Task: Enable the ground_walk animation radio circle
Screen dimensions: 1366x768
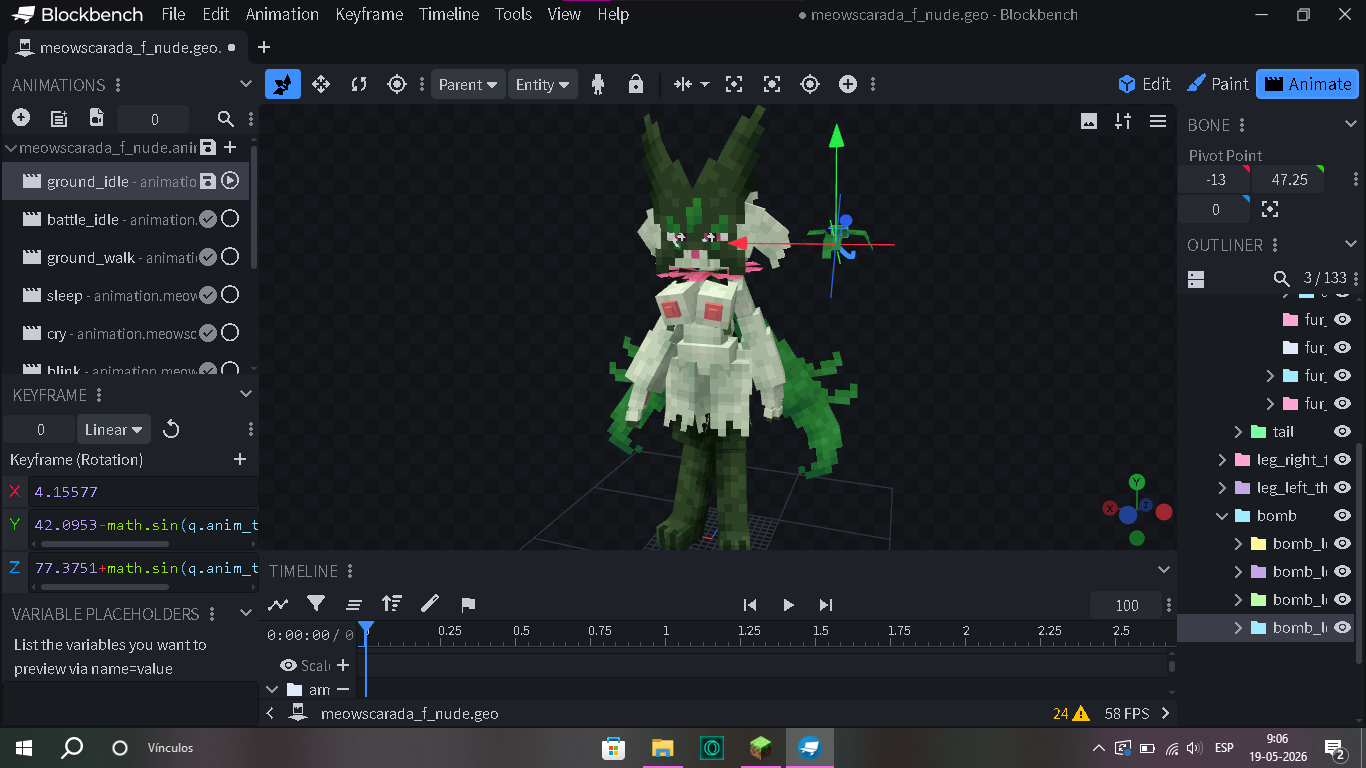Action: click(230, 257)
